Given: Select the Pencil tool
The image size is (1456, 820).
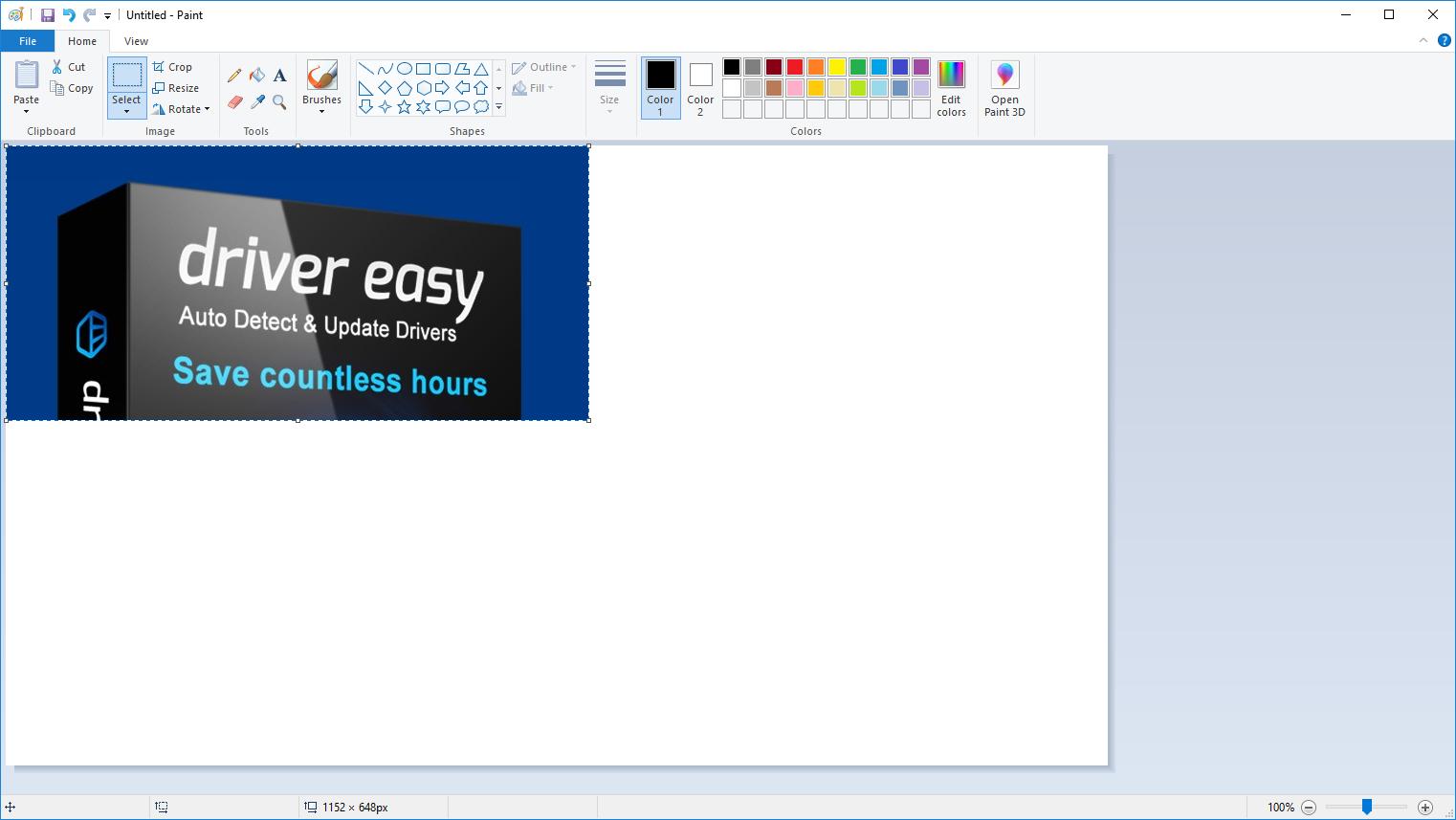Looking at the screenshot, I should coord(234,76).
